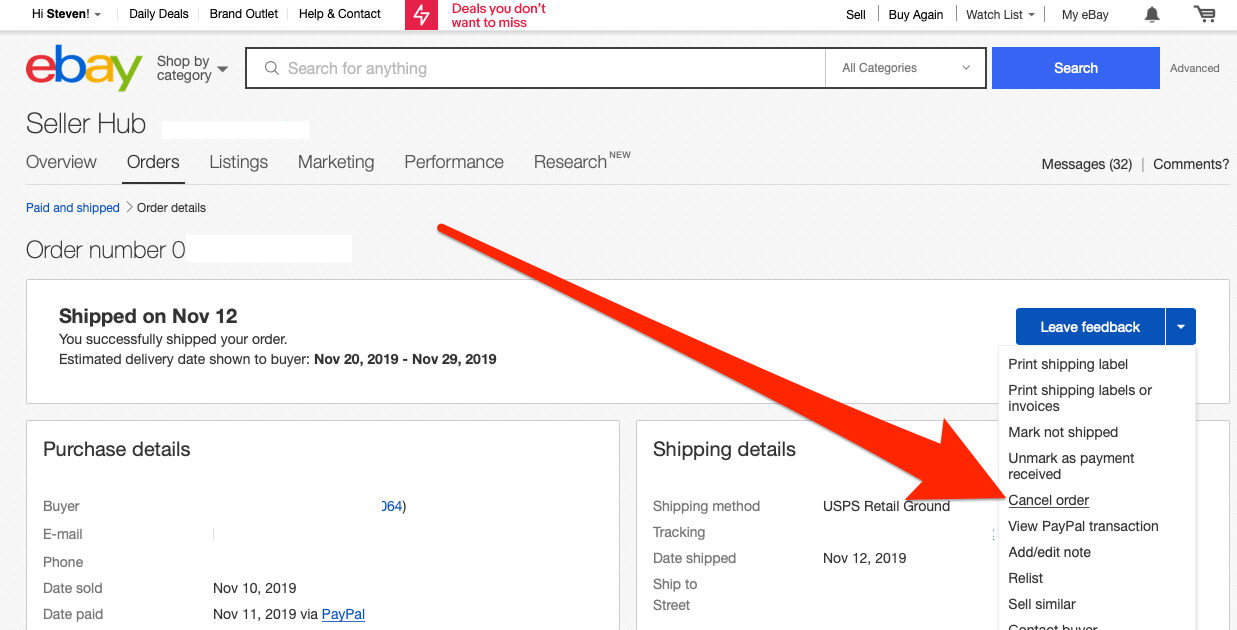
Task: Open the Marketing tab
Action: click(x=336, y=162)
